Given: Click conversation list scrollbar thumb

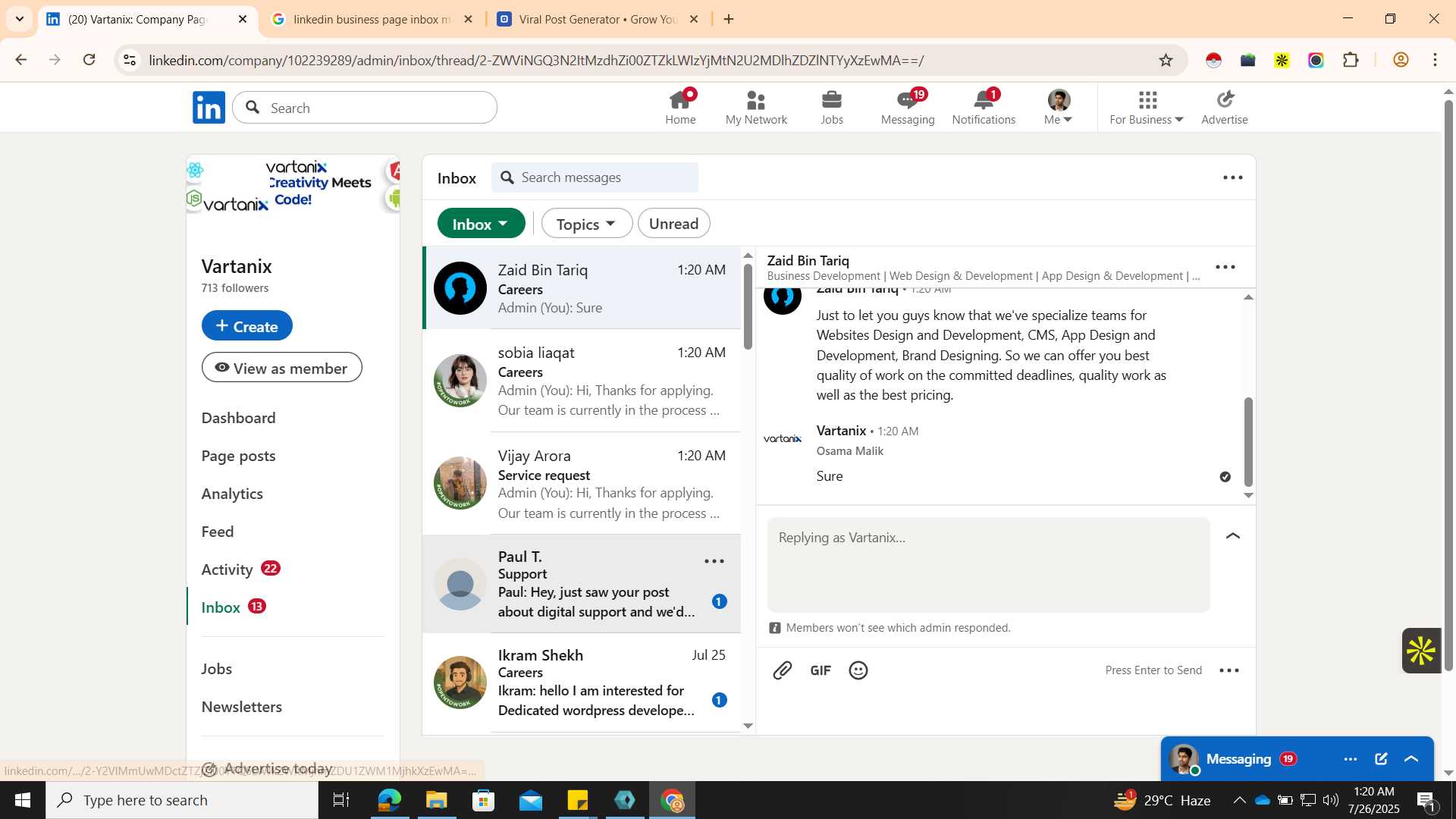Looking at the screenshot, I should [x=748, y=306].
